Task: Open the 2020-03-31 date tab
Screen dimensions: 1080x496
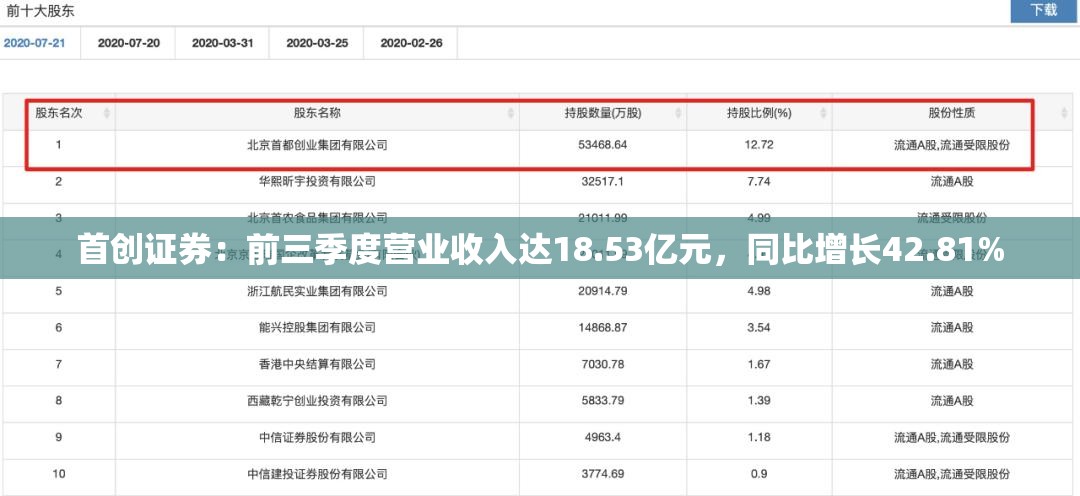Action: click(x=222, y=43)
